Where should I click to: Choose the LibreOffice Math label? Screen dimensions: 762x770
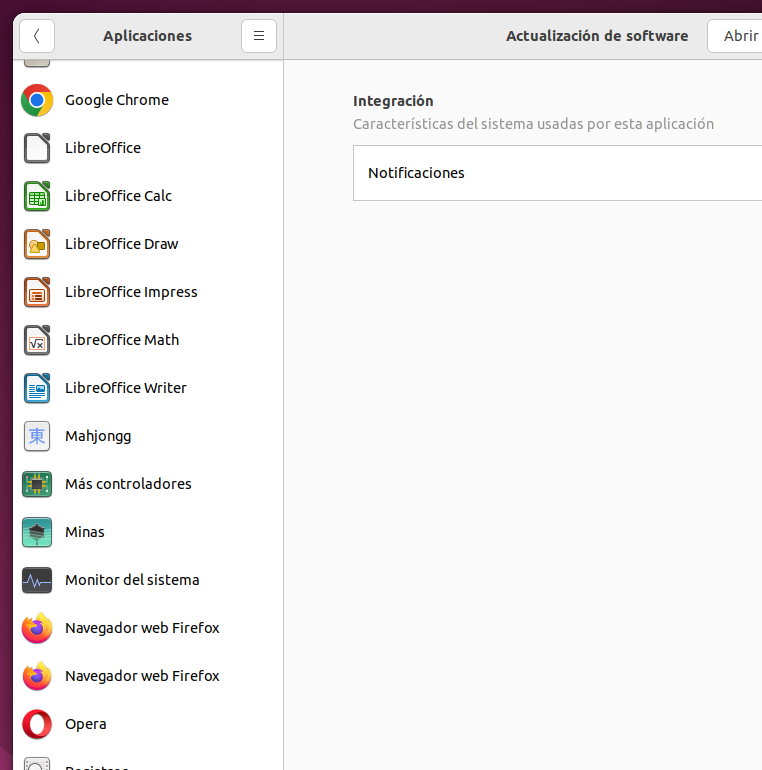tap(122, 340)
